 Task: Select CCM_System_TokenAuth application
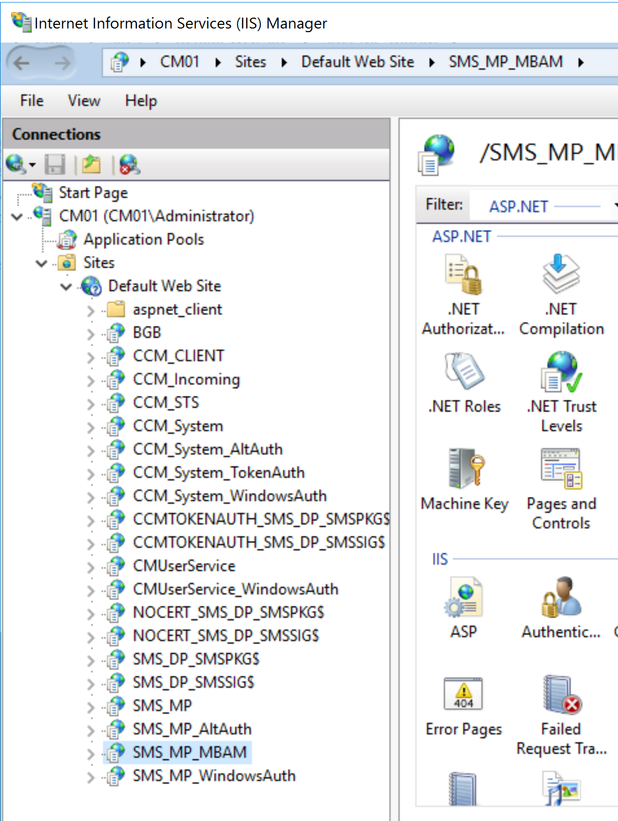(218, 473)
